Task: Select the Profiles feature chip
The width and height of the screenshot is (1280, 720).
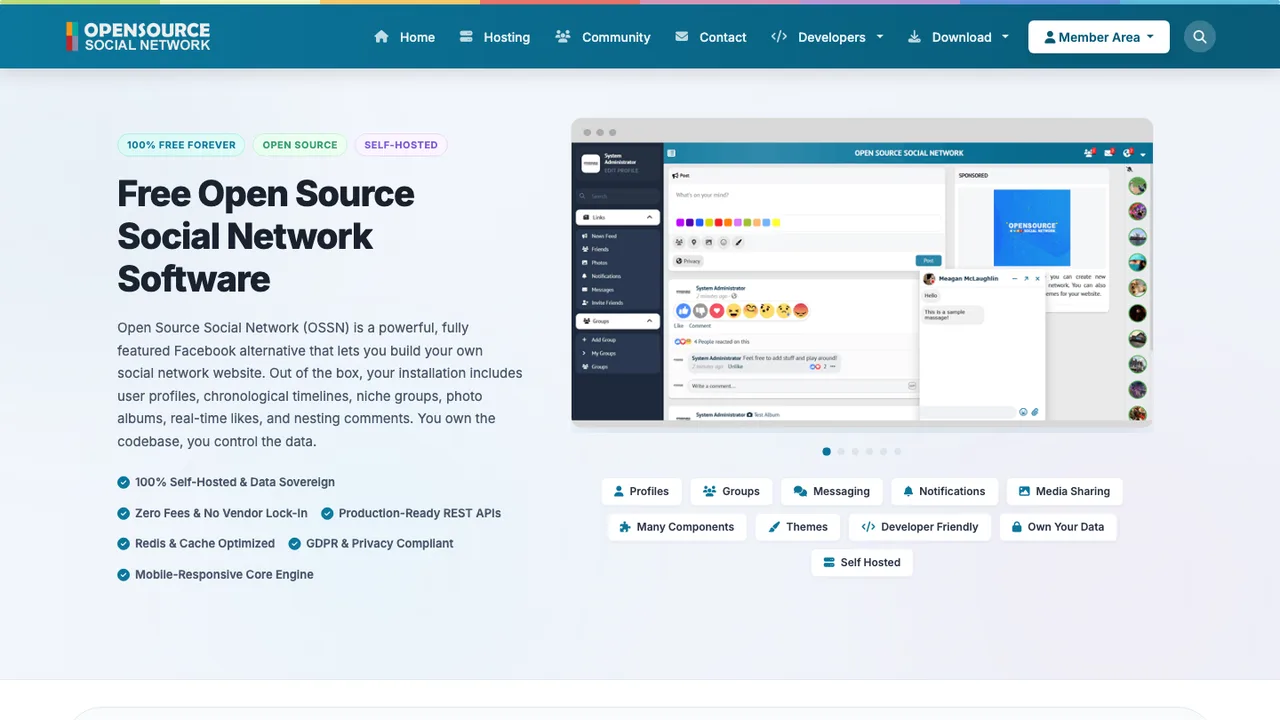Action: pos(641,491)
